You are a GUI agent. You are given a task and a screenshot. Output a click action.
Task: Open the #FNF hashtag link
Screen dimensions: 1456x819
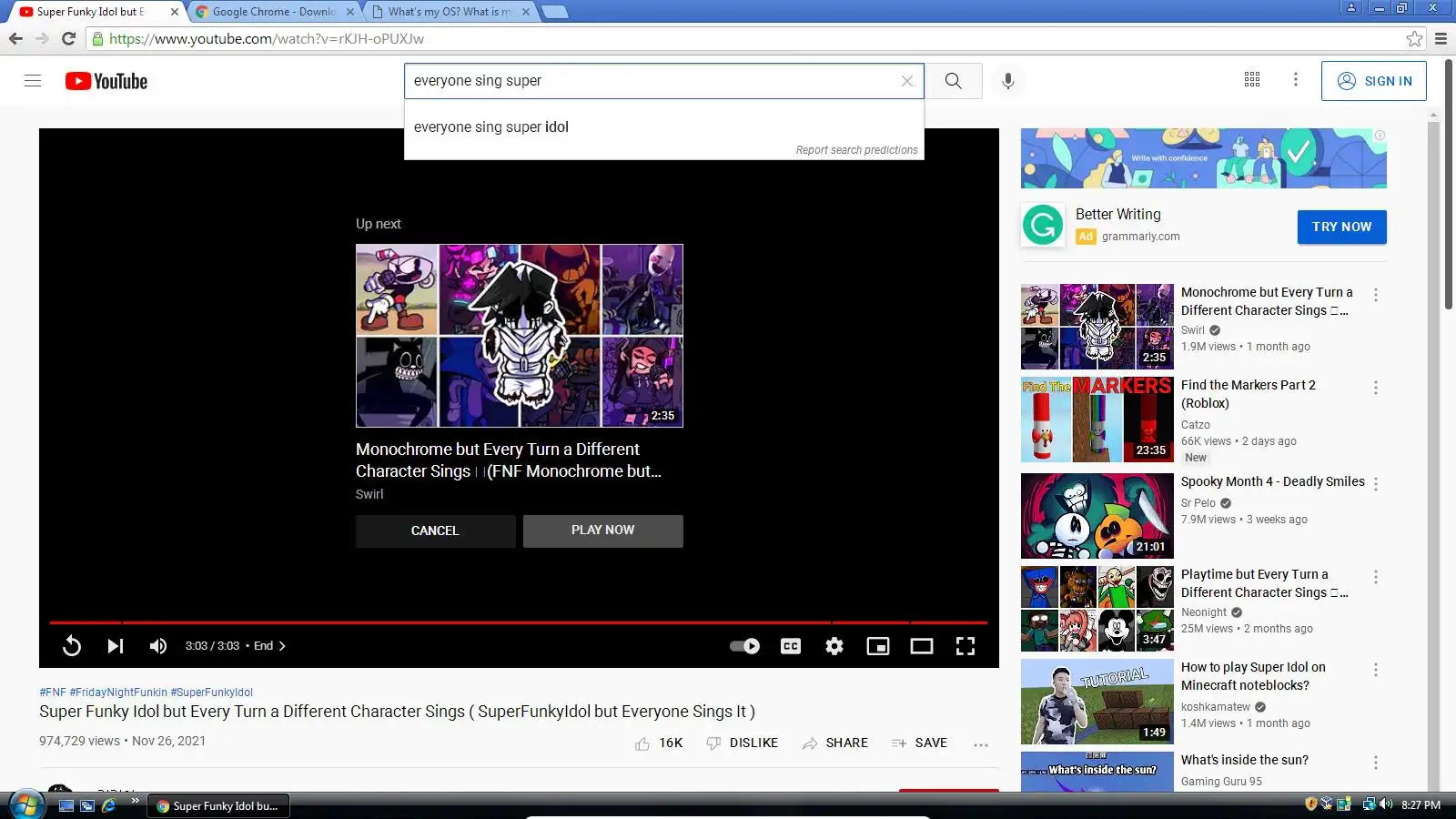click(x=53, y=693)
